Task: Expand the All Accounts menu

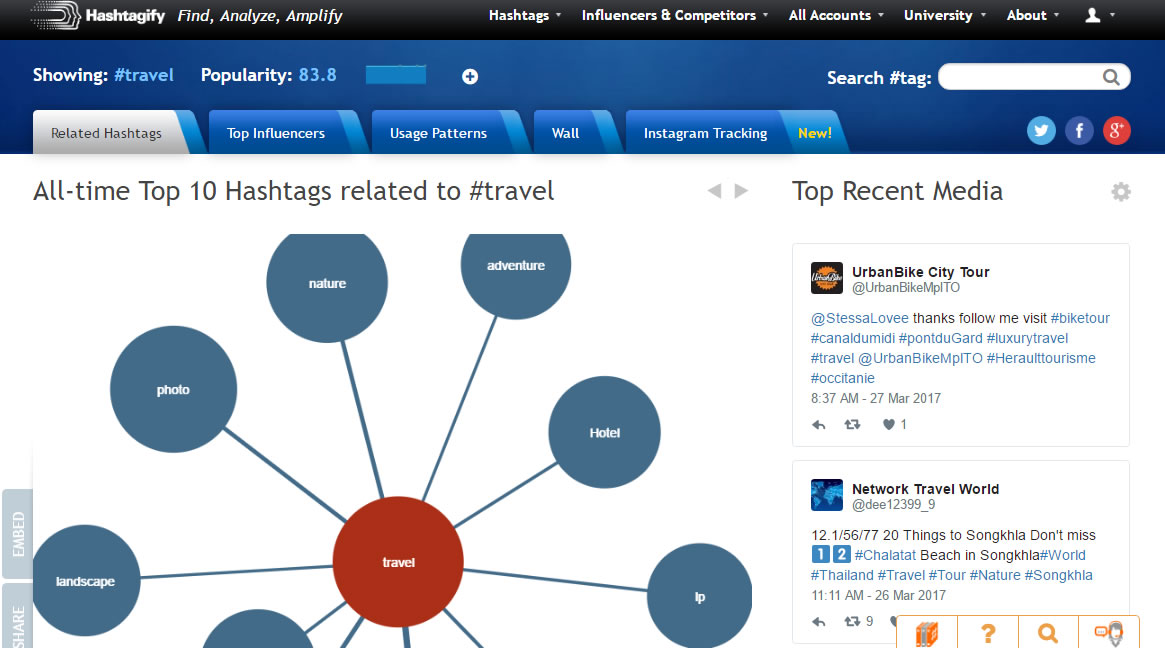Action: pyautogui.click(x=830, y=15)
